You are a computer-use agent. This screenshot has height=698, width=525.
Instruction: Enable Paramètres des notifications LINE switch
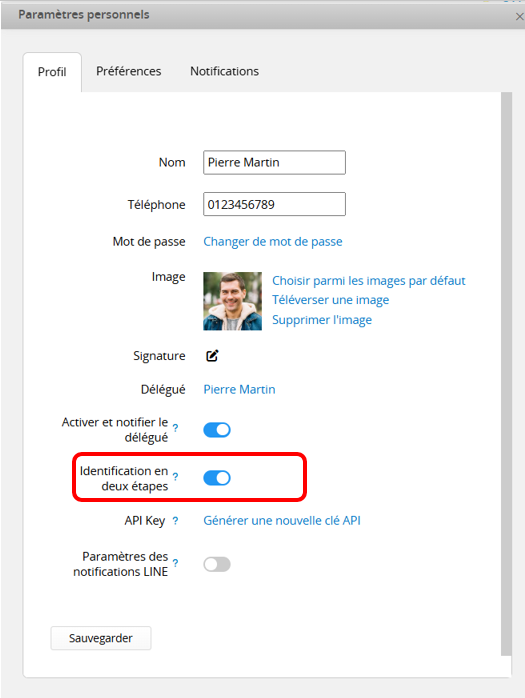coord(217,564)
